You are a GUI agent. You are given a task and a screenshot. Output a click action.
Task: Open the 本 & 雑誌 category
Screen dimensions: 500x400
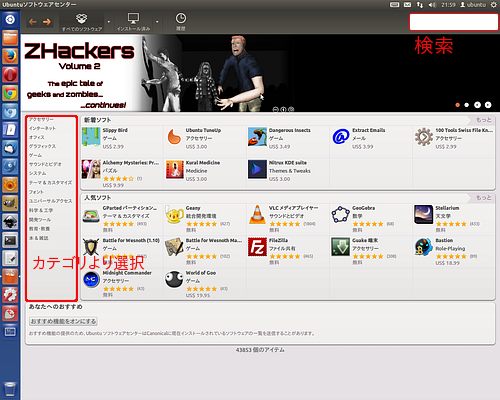click(39, 238)
